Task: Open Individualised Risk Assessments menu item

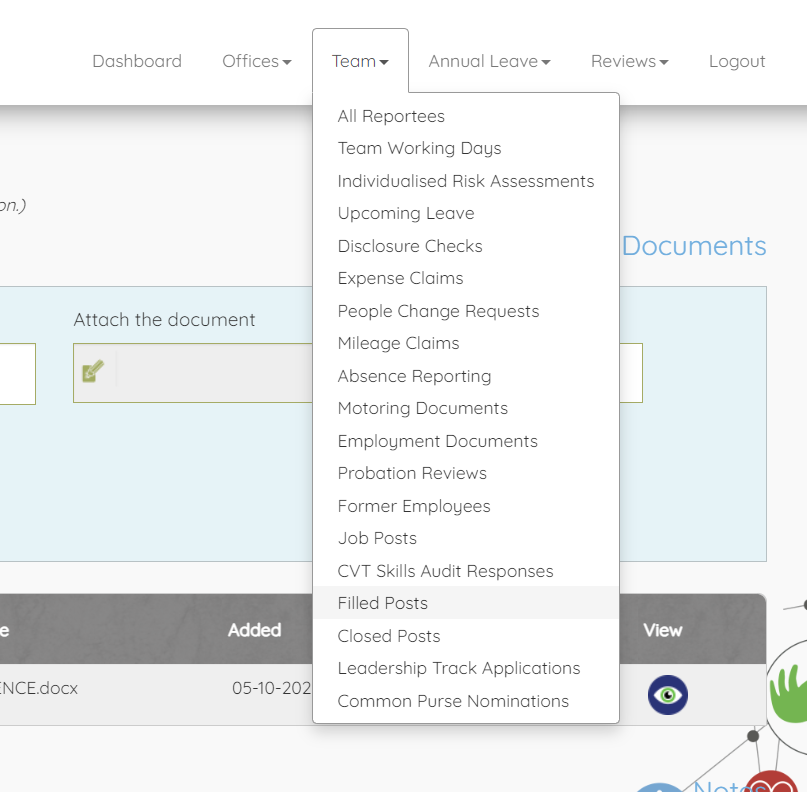Action: click(465, 181)
